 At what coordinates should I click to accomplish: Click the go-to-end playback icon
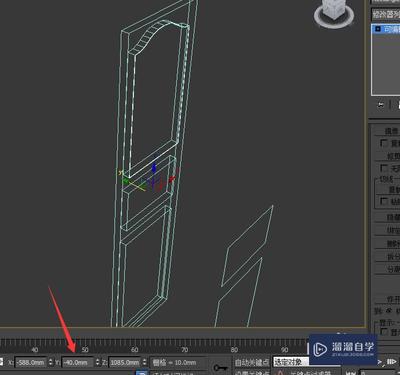pos(392,362)
